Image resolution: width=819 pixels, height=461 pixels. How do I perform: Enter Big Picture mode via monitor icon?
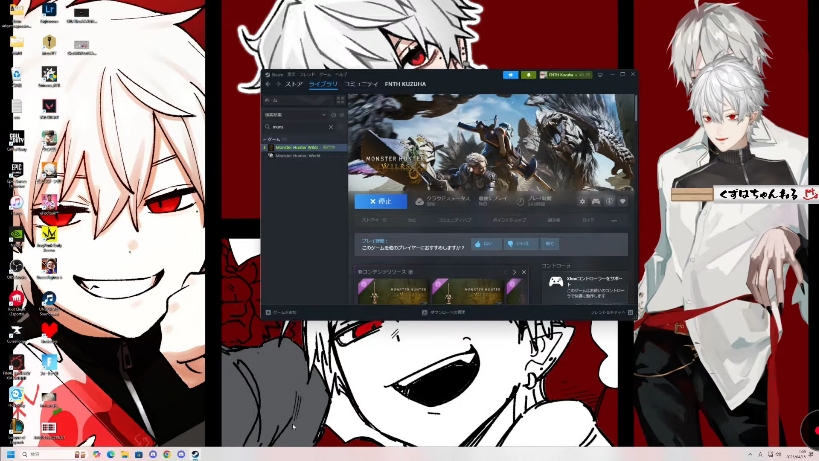tap(600, 75)
